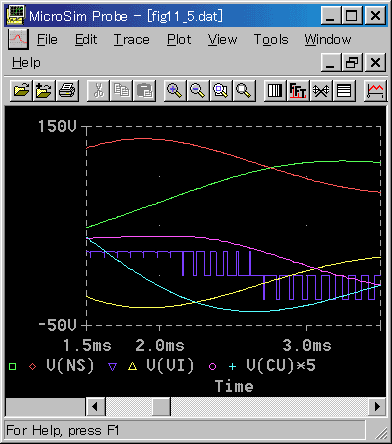Click the horizontal scrollbar left arrow
The image size is (392, 444).
[95, 407]
